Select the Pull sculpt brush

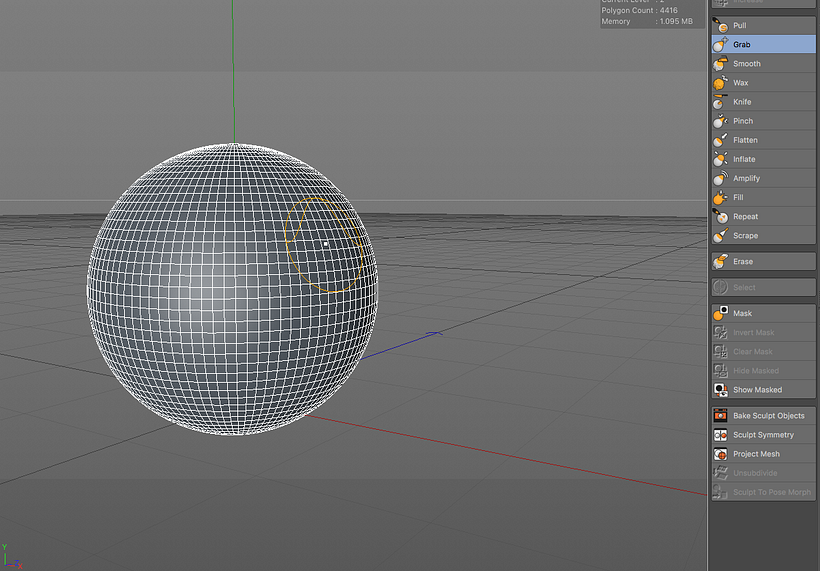(x=763, y=25)
